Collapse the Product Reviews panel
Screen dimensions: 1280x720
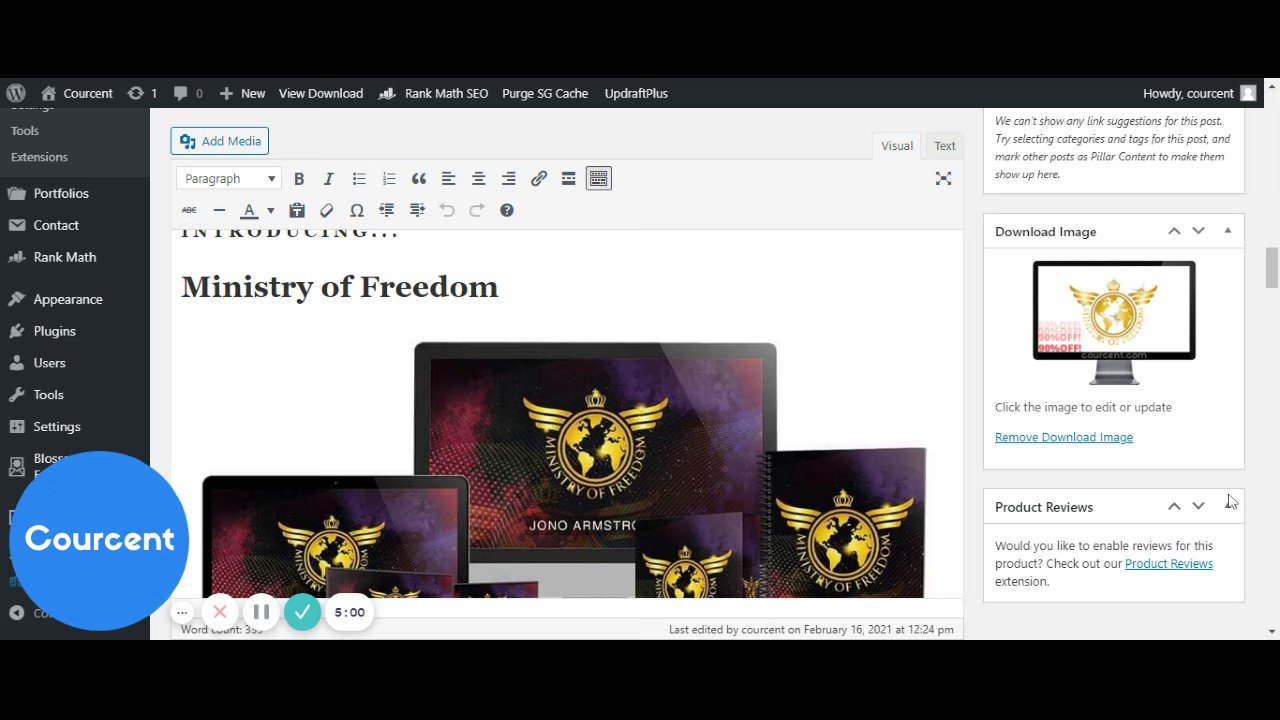point(1228,507)
